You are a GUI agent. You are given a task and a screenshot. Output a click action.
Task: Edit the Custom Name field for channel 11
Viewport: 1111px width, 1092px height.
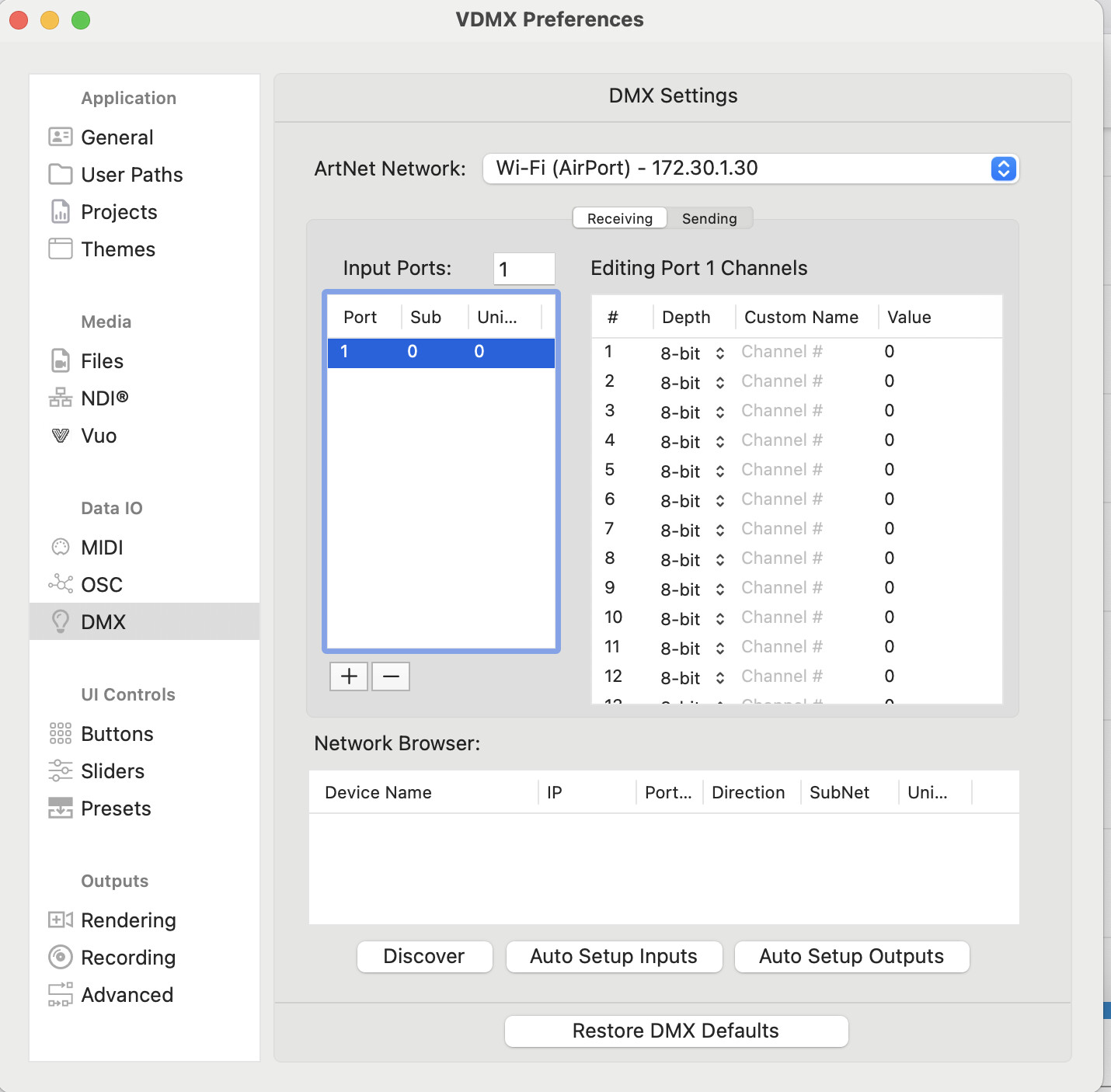tap(805, 647)
